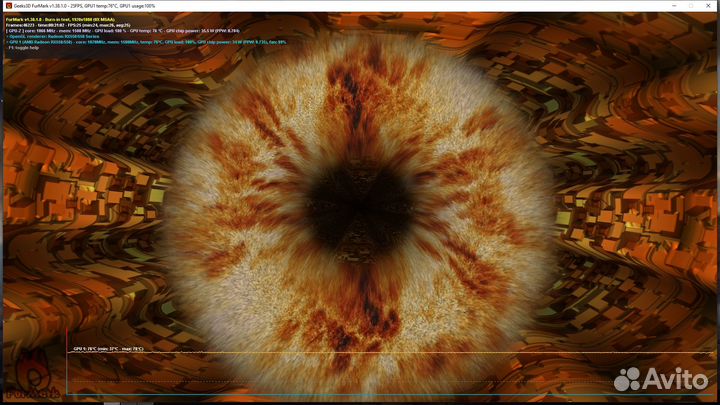This screenshot has height=405, width=720.
Task: Click the Avito watermark circles logo
Action: point(629,380)
